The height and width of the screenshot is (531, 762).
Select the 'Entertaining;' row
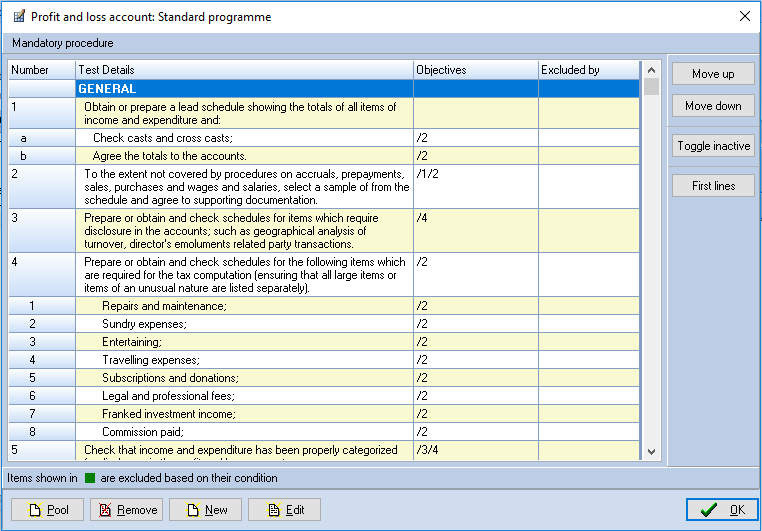click(x=324, y=342)
